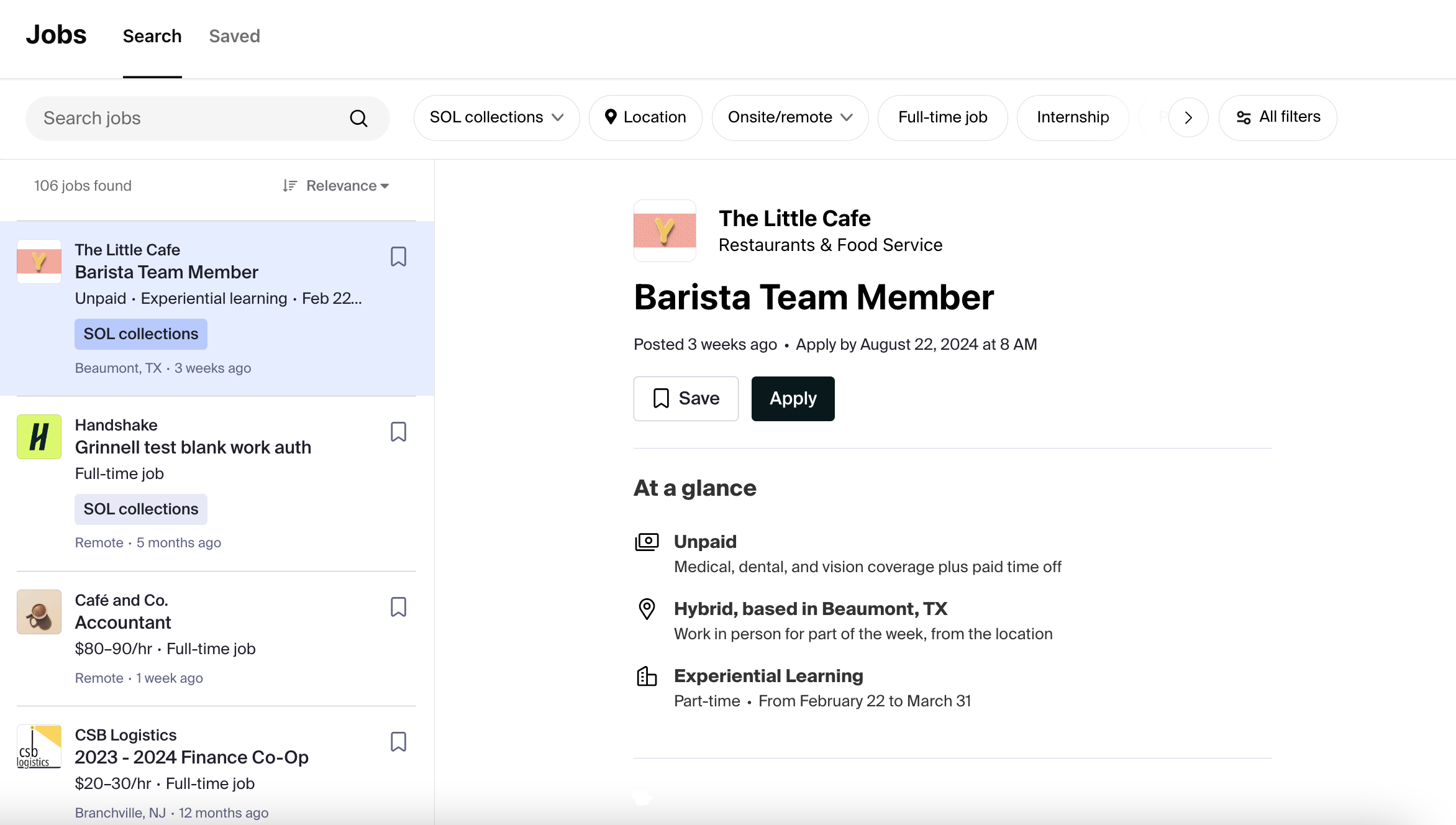The image size is (1456, 825).
Task: Bookmark the CSB Logistics Finance Co-Op job
Action: (398, 742)
